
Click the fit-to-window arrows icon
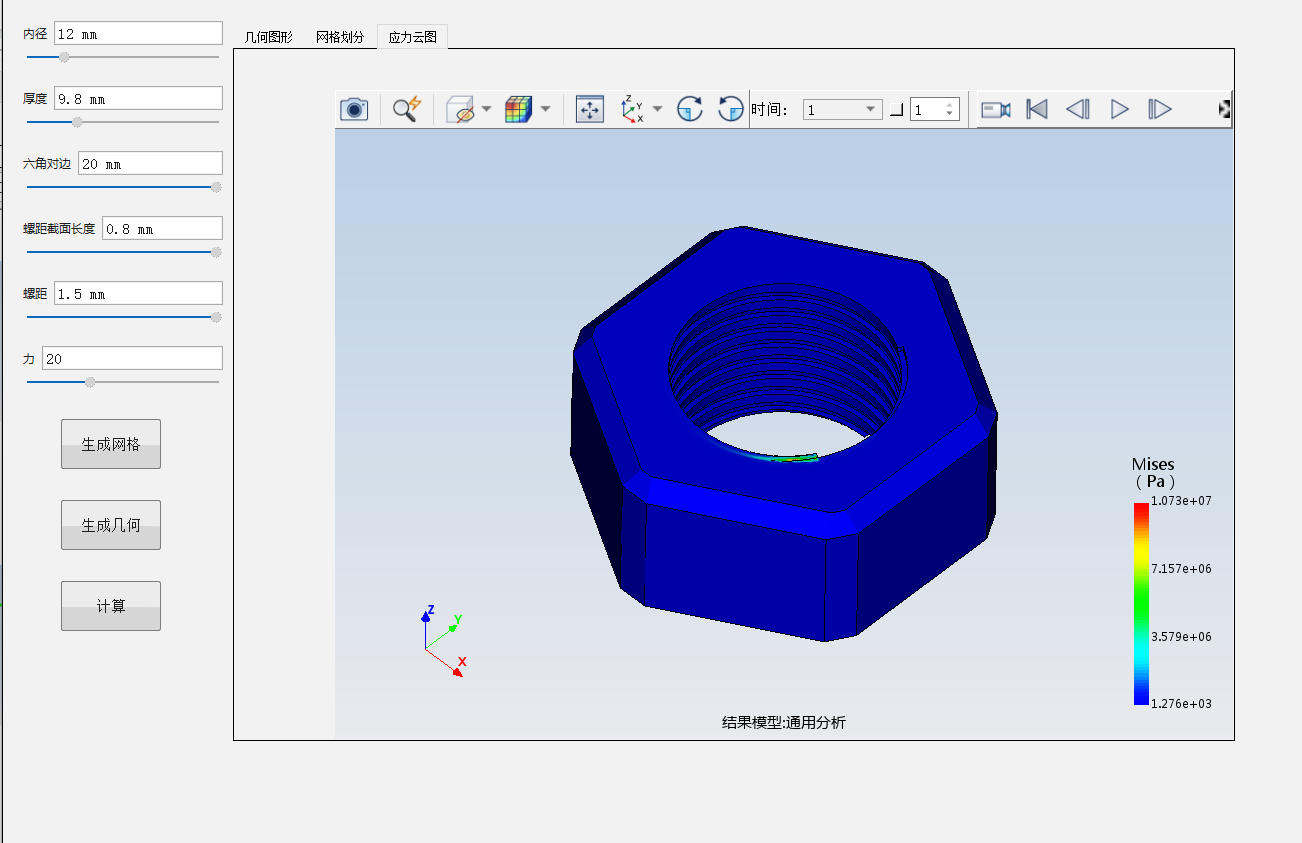click(590, 109)
